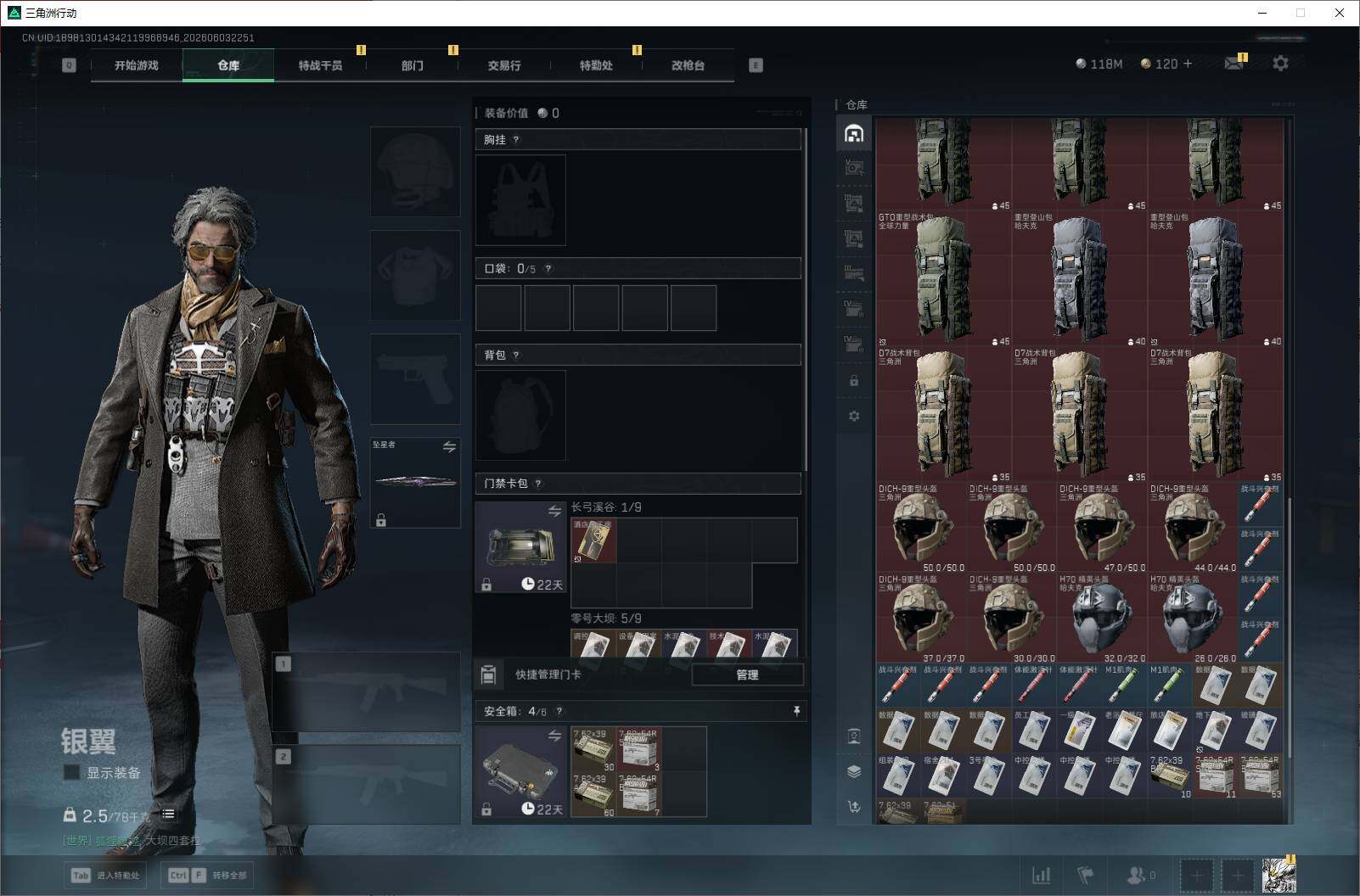Toggle the 显示装备 checkbox

(72, 772)
